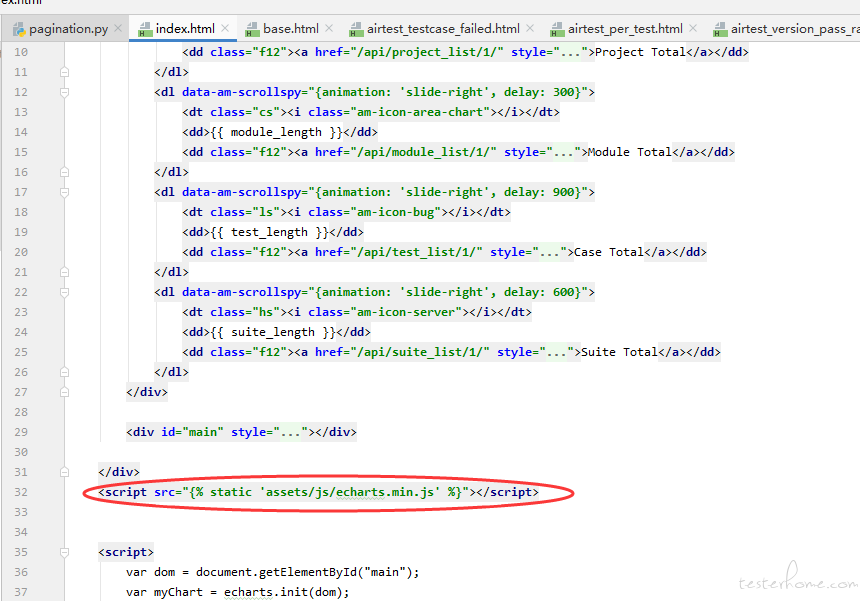Close the airtest_testcase_failed.html tab
Viewport: 860px width, 601px height.
tap(530, 29)
